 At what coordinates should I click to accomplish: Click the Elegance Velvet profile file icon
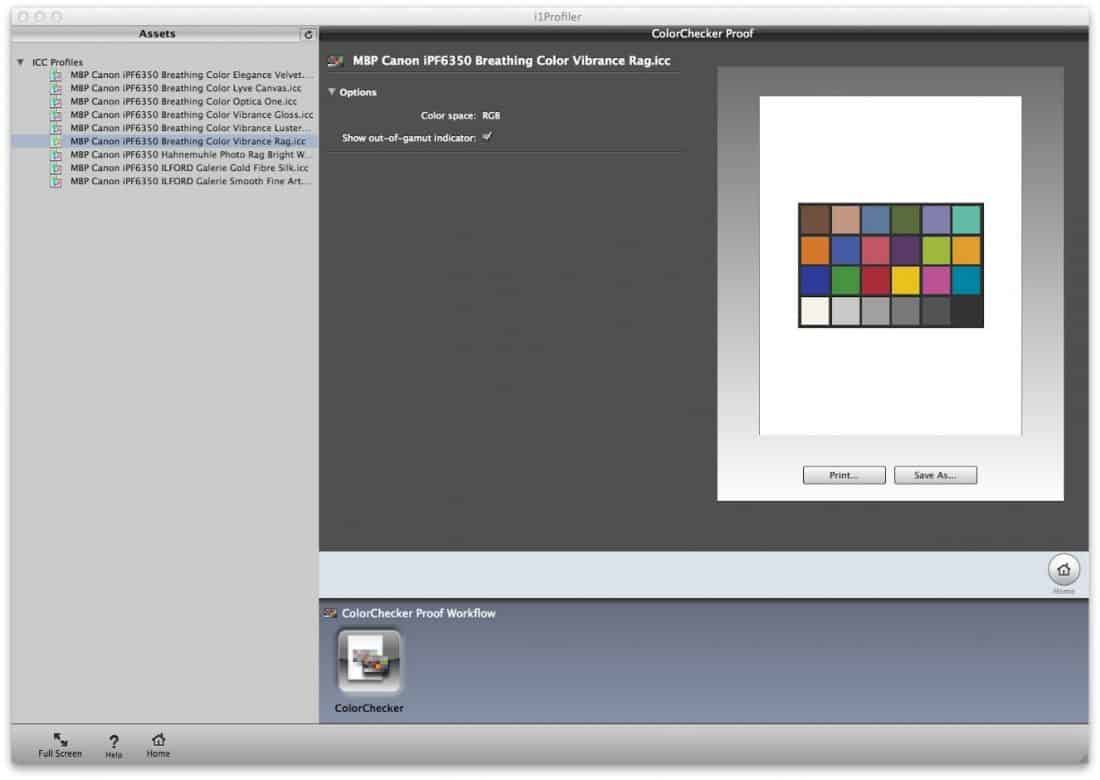pyautogui.click(x=57, y=75)
